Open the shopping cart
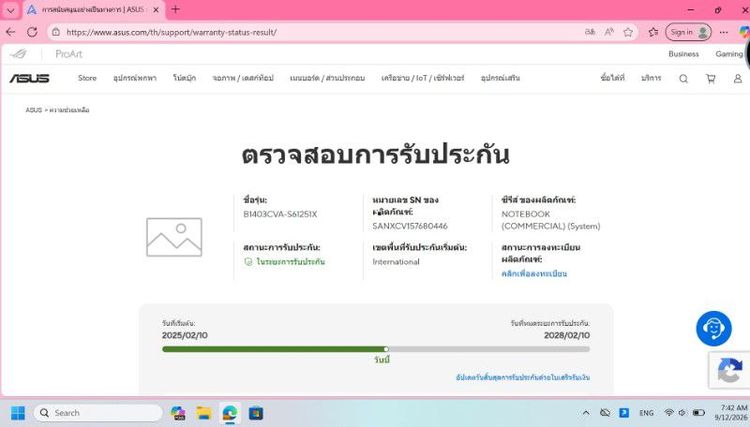Image resolution: width=750 pixels, height=427 pixels. [711, 79]
